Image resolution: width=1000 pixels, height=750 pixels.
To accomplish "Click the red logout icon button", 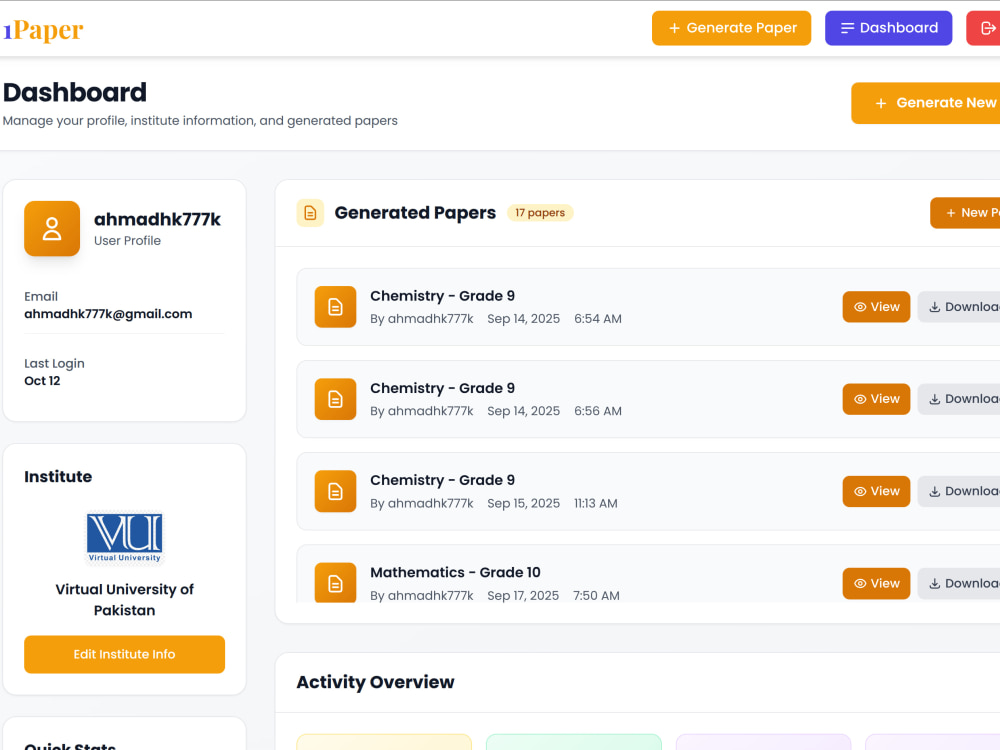I will (983, 28).
